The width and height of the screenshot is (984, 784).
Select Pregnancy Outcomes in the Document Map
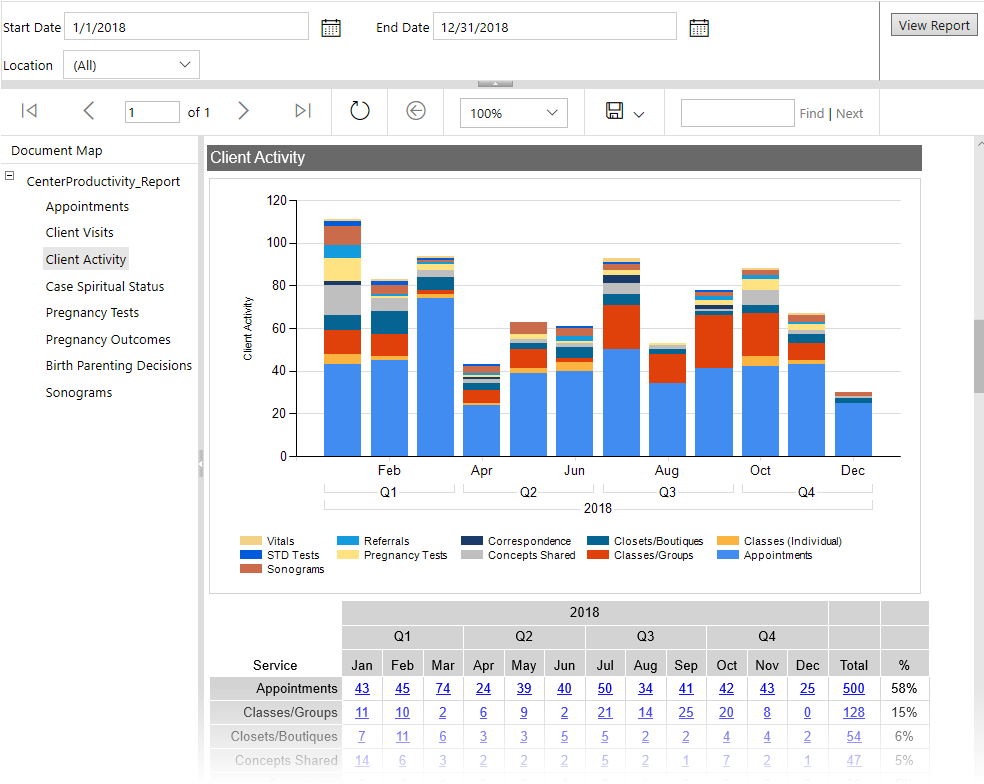click(108, 340)
